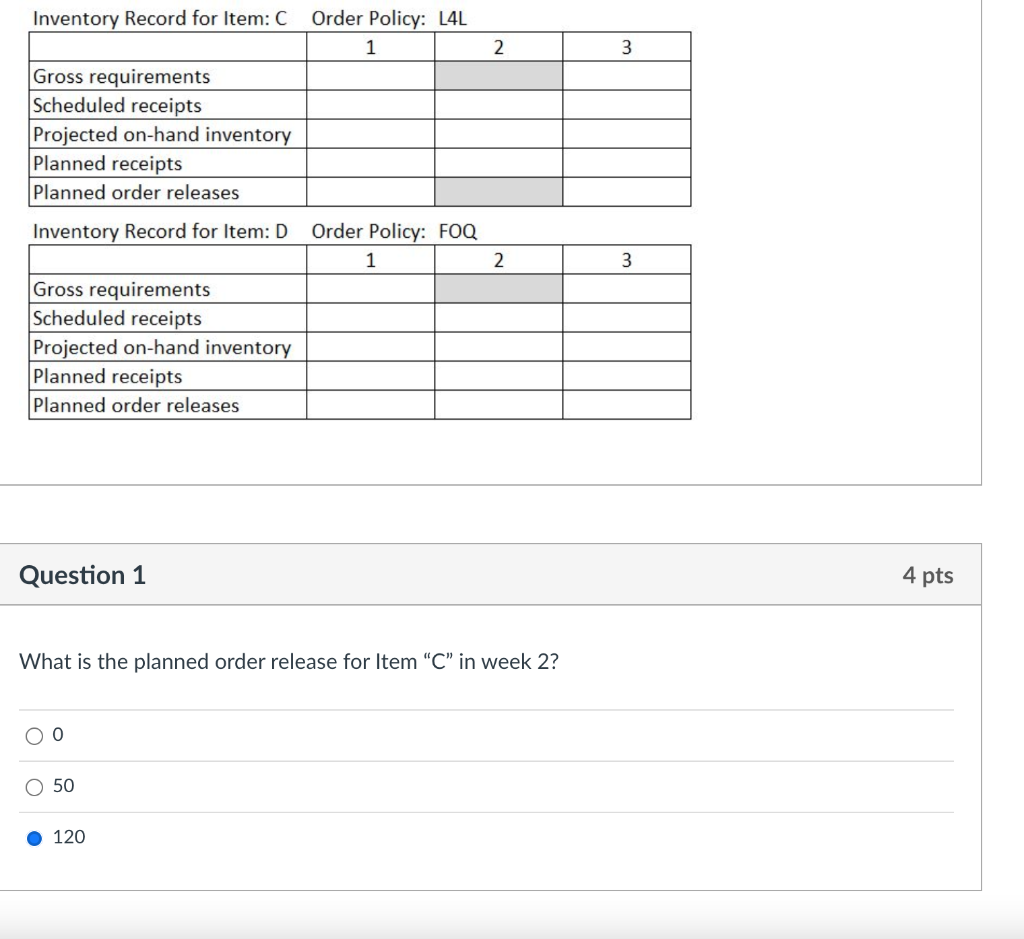This screenshot has width=1024, height=939.
Task: Select the radio button for answer 50
Action: coord(34,786)
